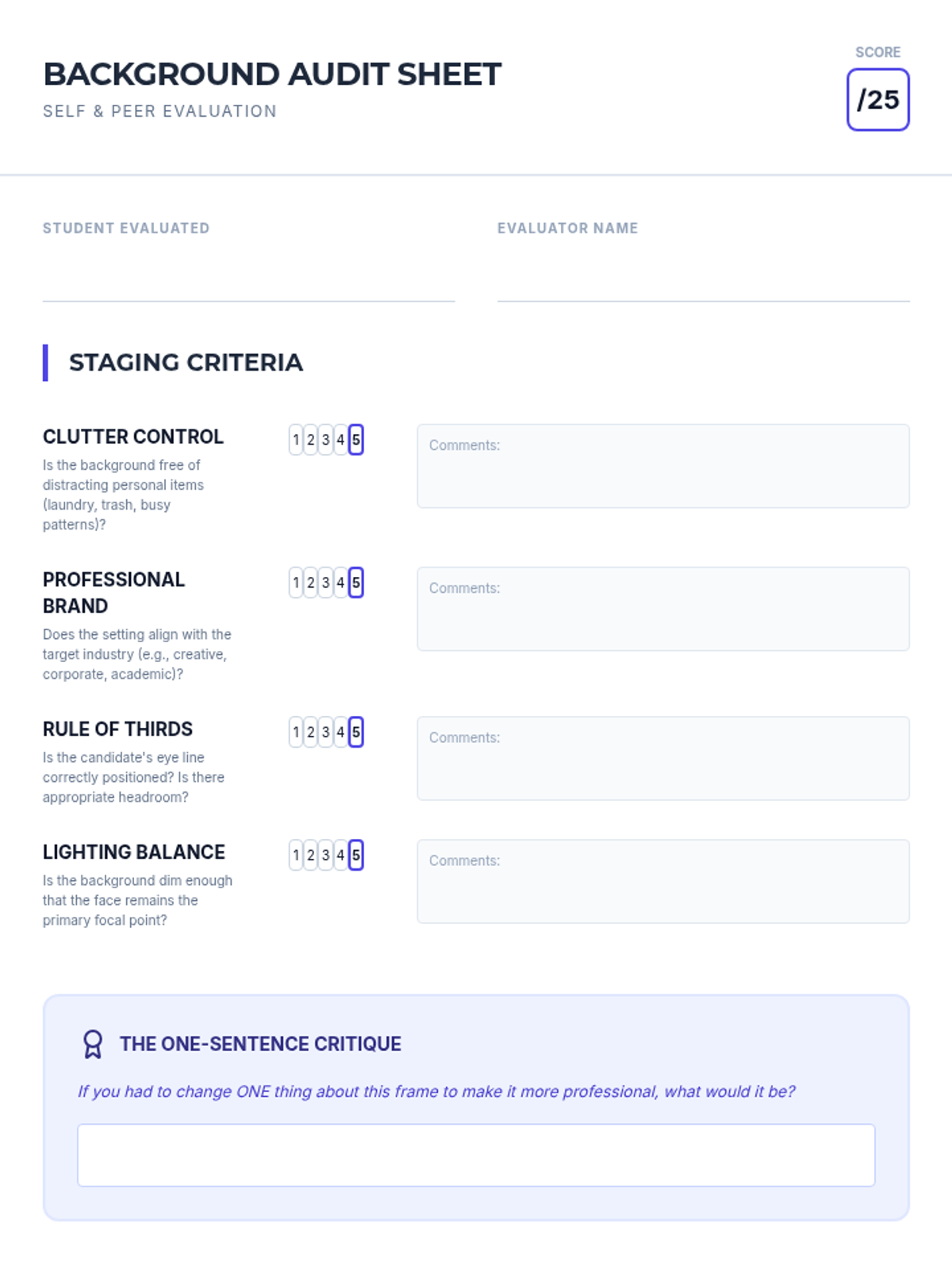Viewport: 952px width, 1270px height.
Task: Select rating 3 for Professional Brand
Action: pyautogui.click(x=325, y=583)
